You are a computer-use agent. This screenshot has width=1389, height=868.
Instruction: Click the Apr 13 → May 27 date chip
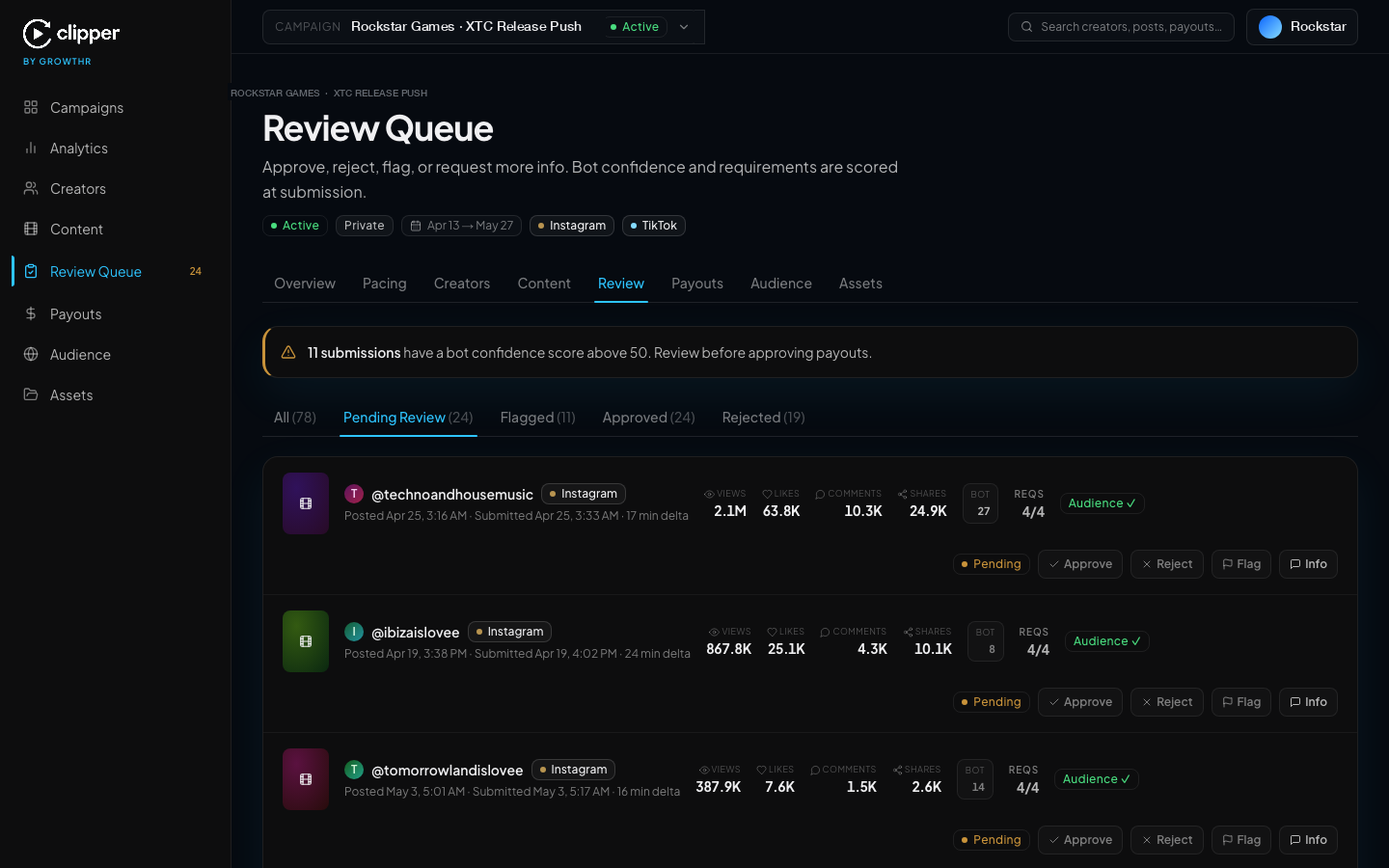coord(462,226)
